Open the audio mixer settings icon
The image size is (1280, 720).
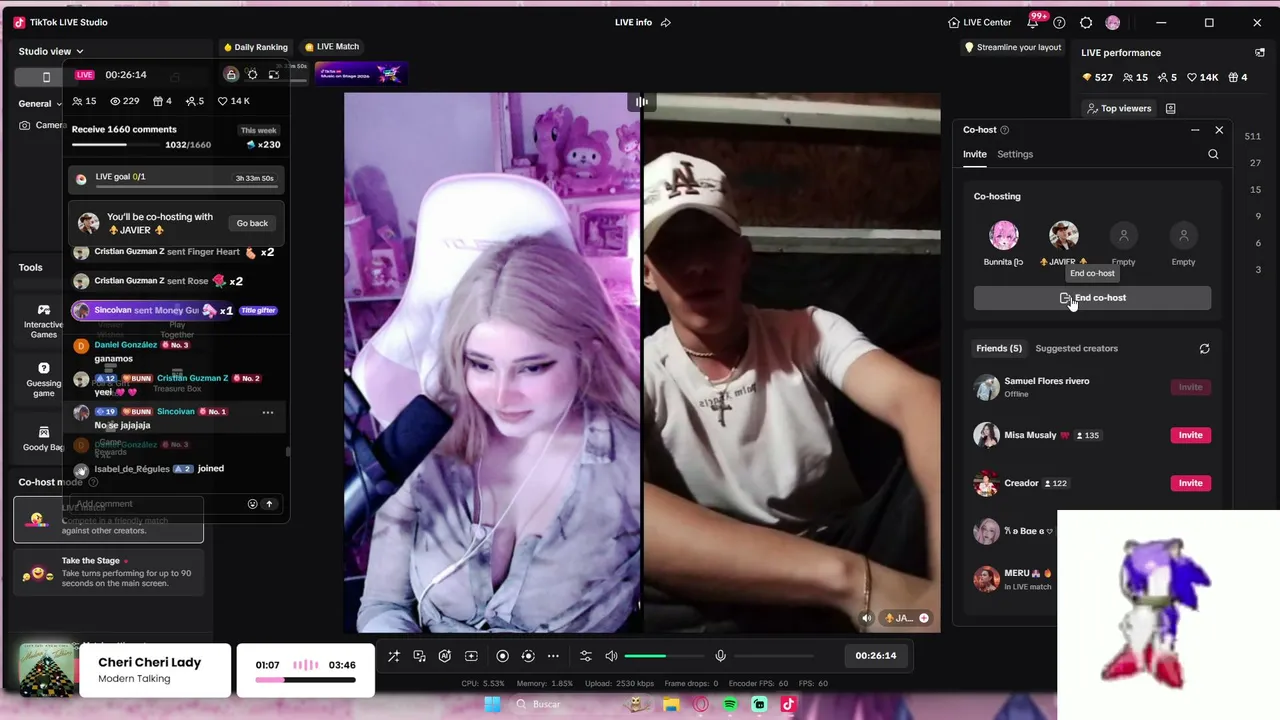[x=586, y=656]
